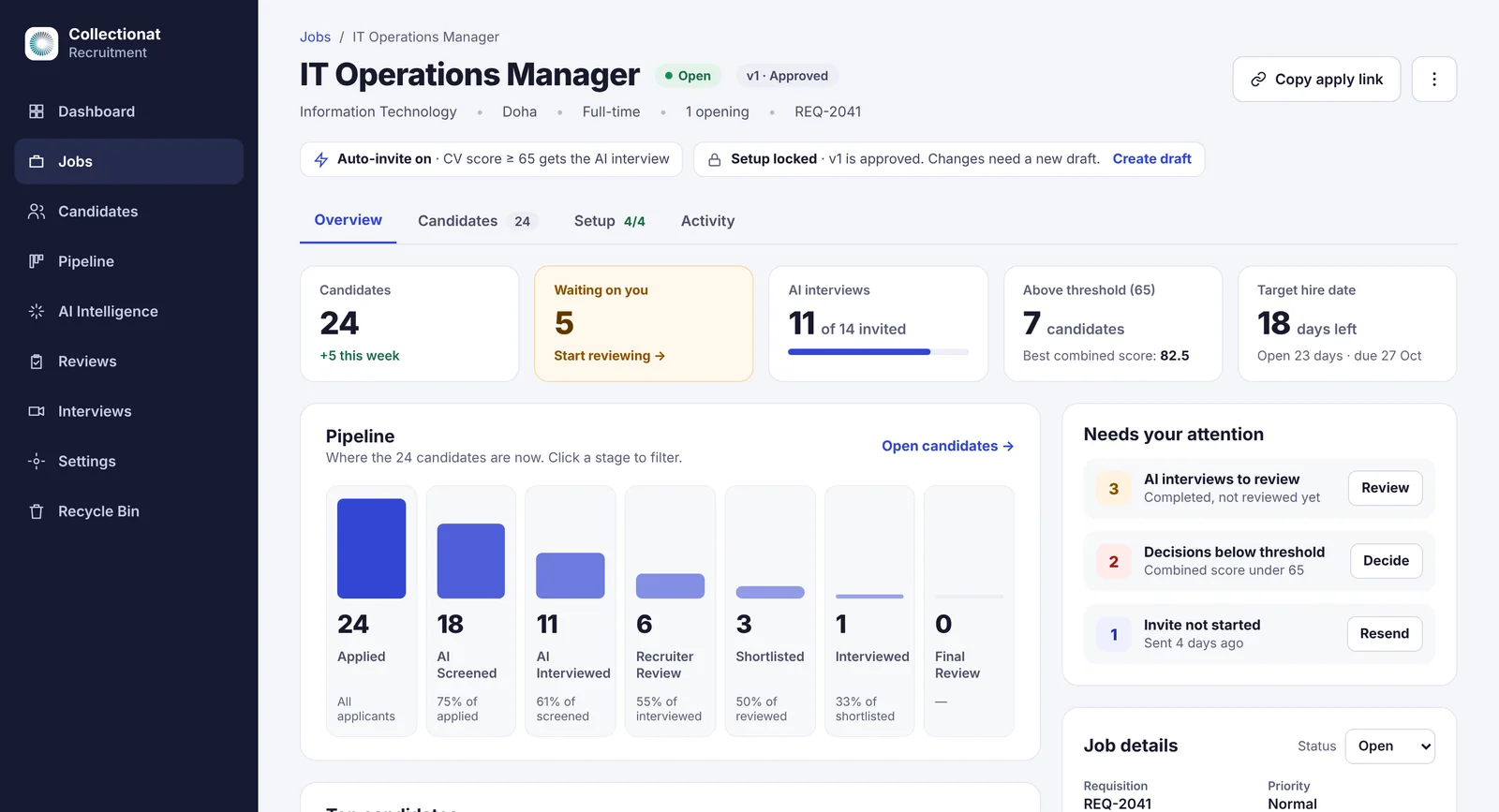Click the AI Intelligence sparkle icon
1499x812 pixels.
(x=37, y=311)
